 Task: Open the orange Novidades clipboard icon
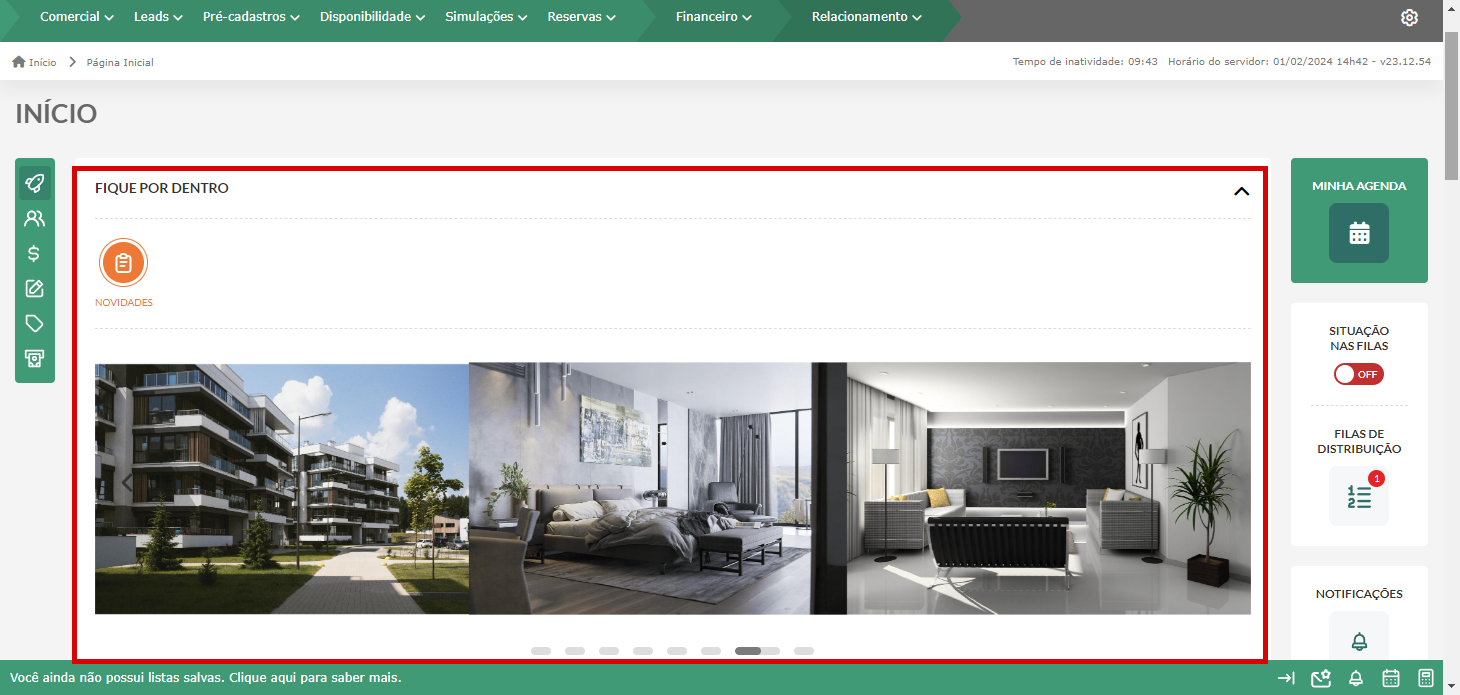click(123, 263)
